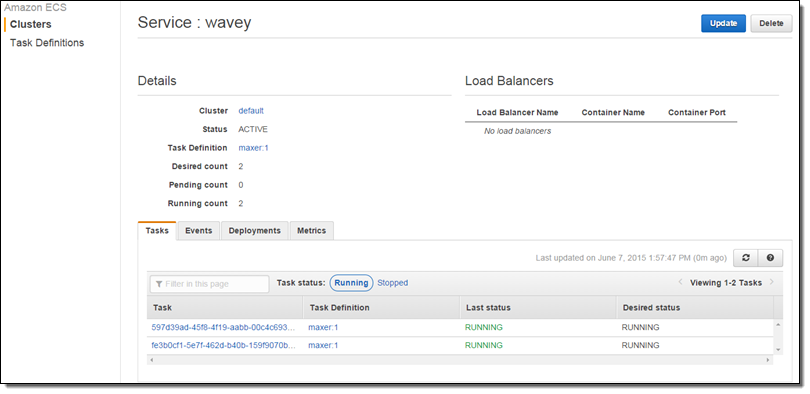Switch to the Events tab
The height and width of the screenshot is (394, 810).
pyautogui.click(x=198, y=231)
